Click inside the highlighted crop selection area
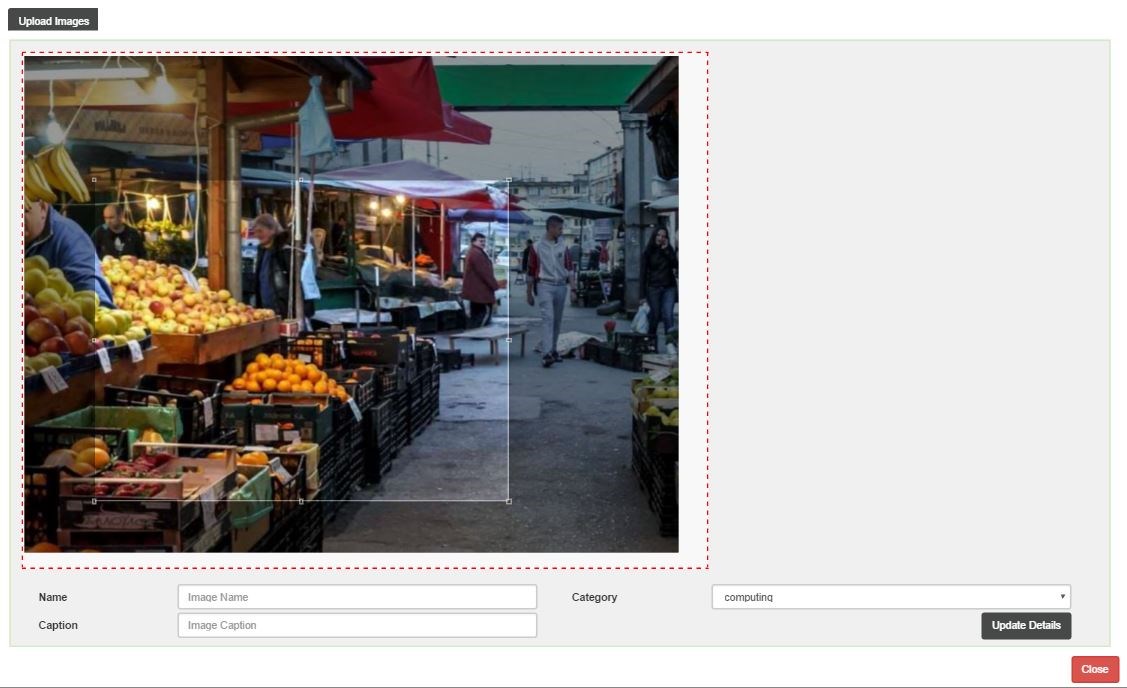 tap(301, 340)
